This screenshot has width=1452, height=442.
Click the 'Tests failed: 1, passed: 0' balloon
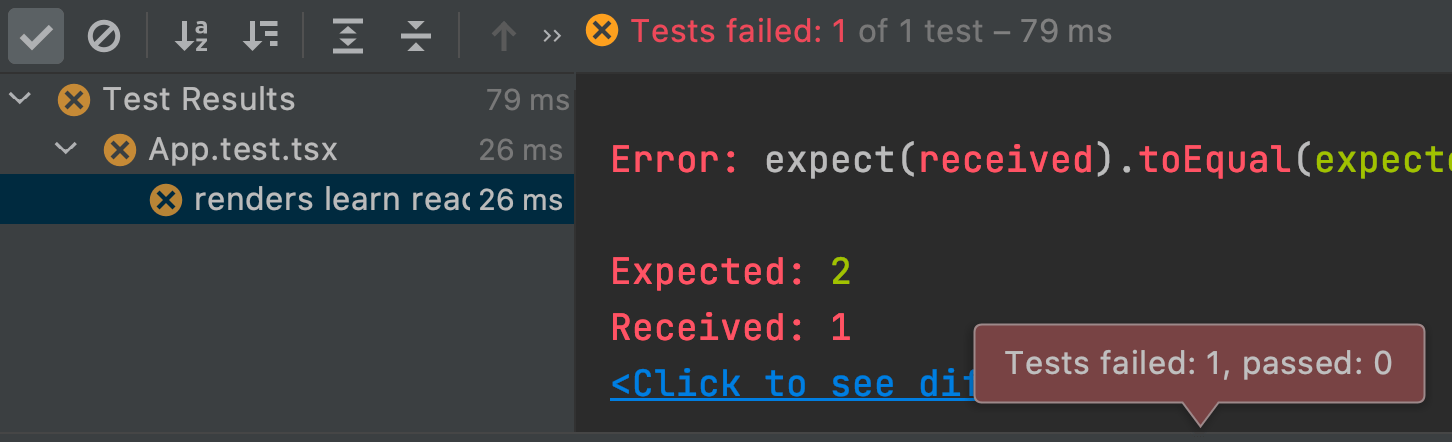(x=1198, y=363)
